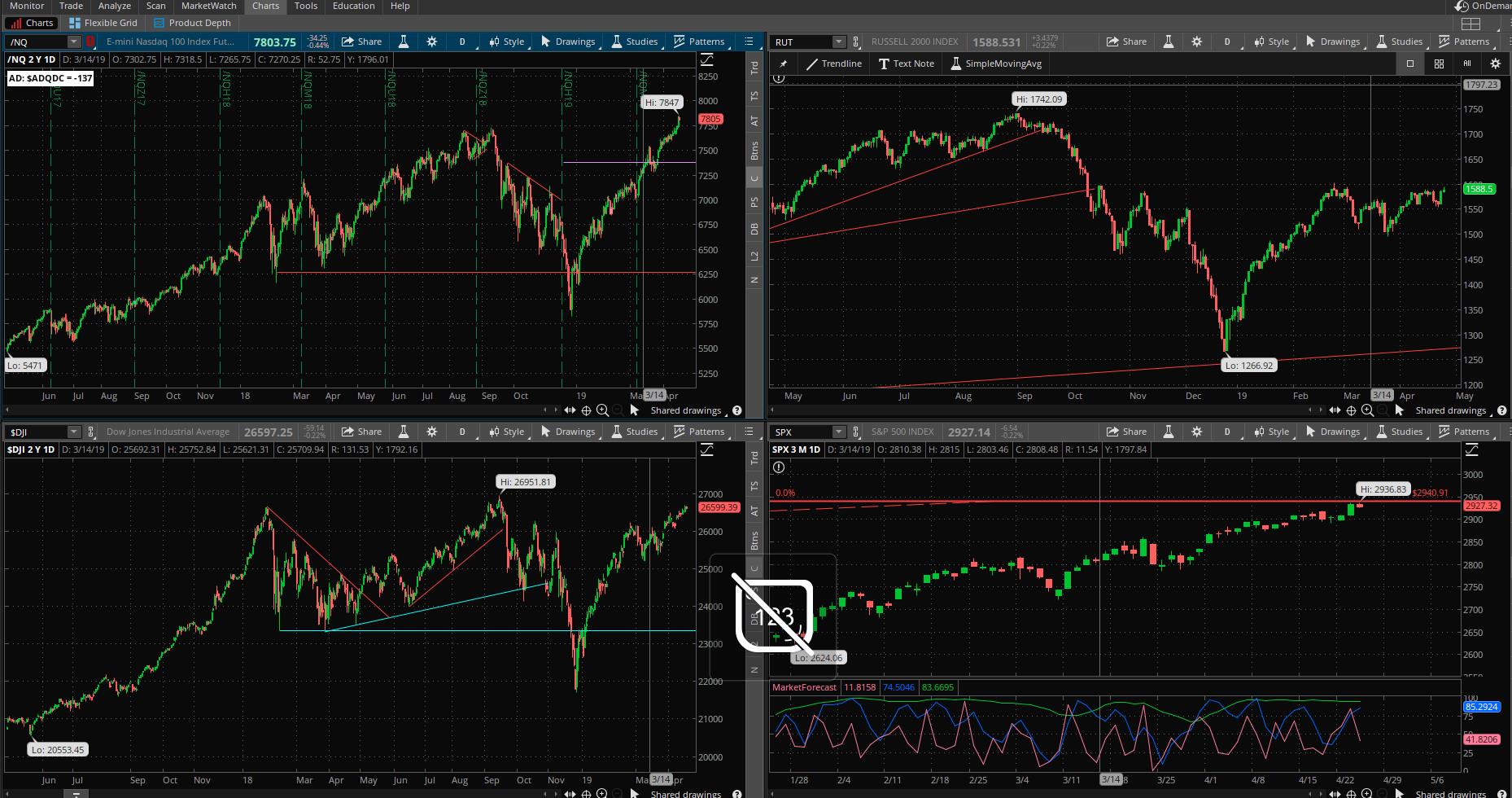Click the crosshair icon under /NQ chart

pyautogui.click(x=586, y=410)
